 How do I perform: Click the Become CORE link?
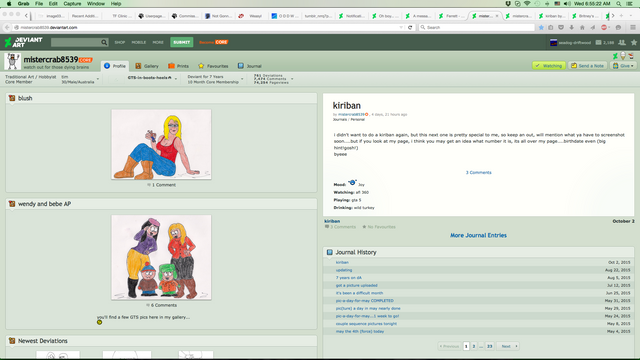click(x=213, y=42)
